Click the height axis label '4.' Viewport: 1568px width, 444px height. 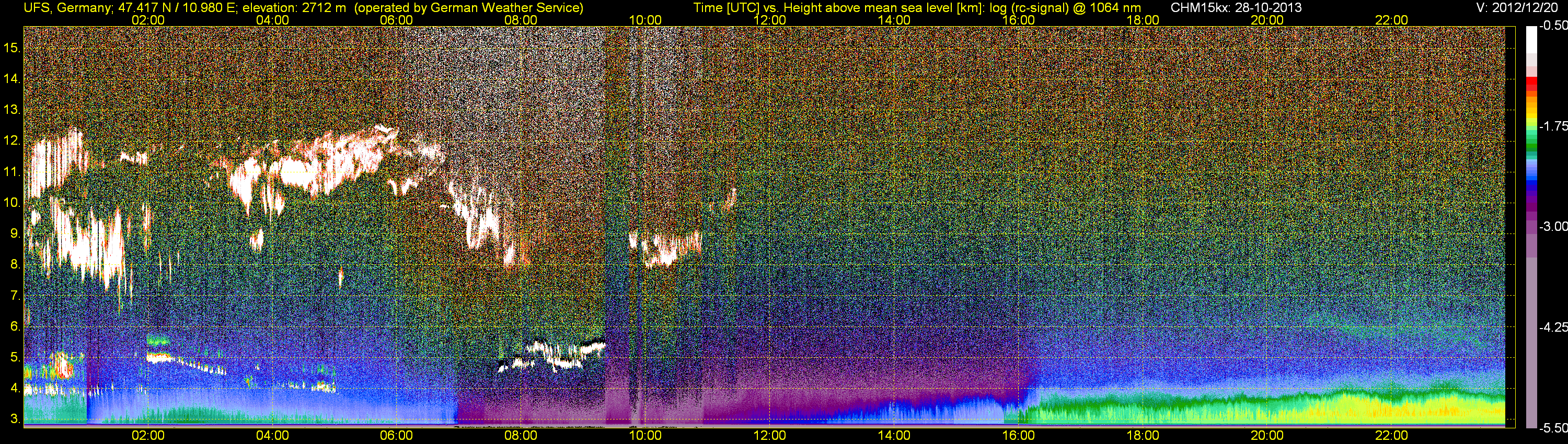tap(15, 388)
